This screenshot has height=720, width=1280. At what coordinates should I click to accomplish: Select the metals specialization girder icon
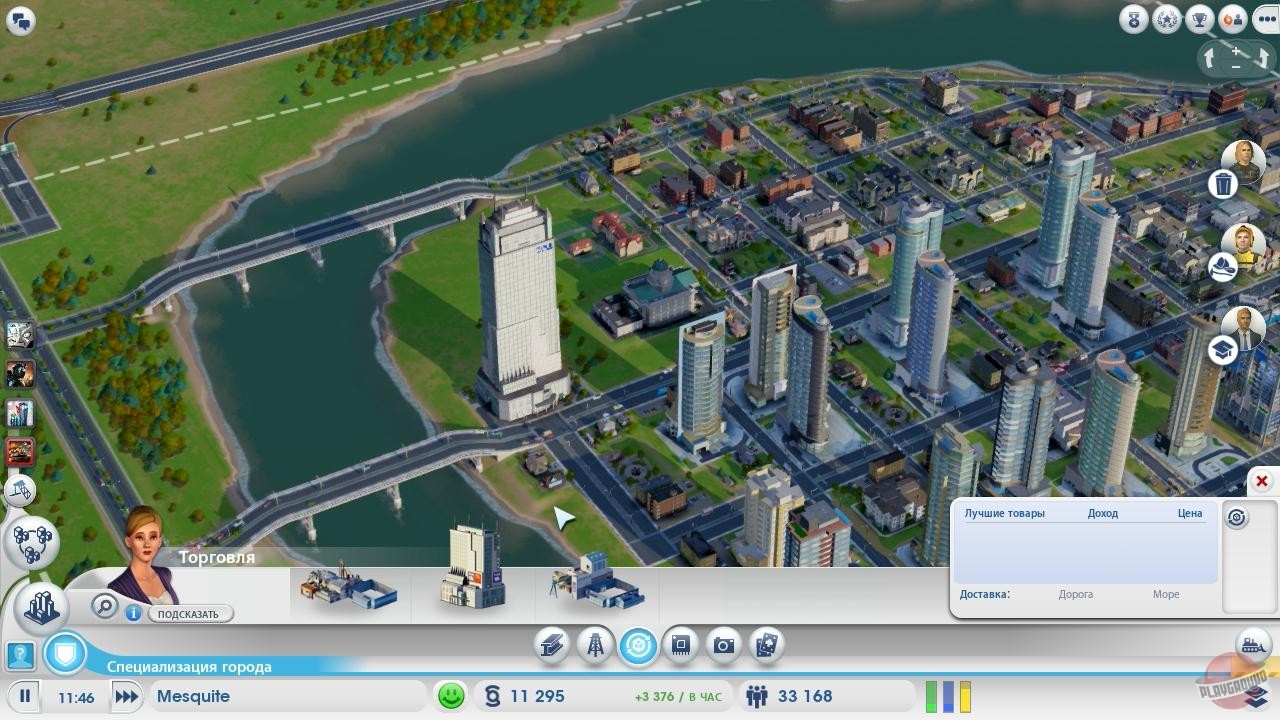tap(551, 646)
